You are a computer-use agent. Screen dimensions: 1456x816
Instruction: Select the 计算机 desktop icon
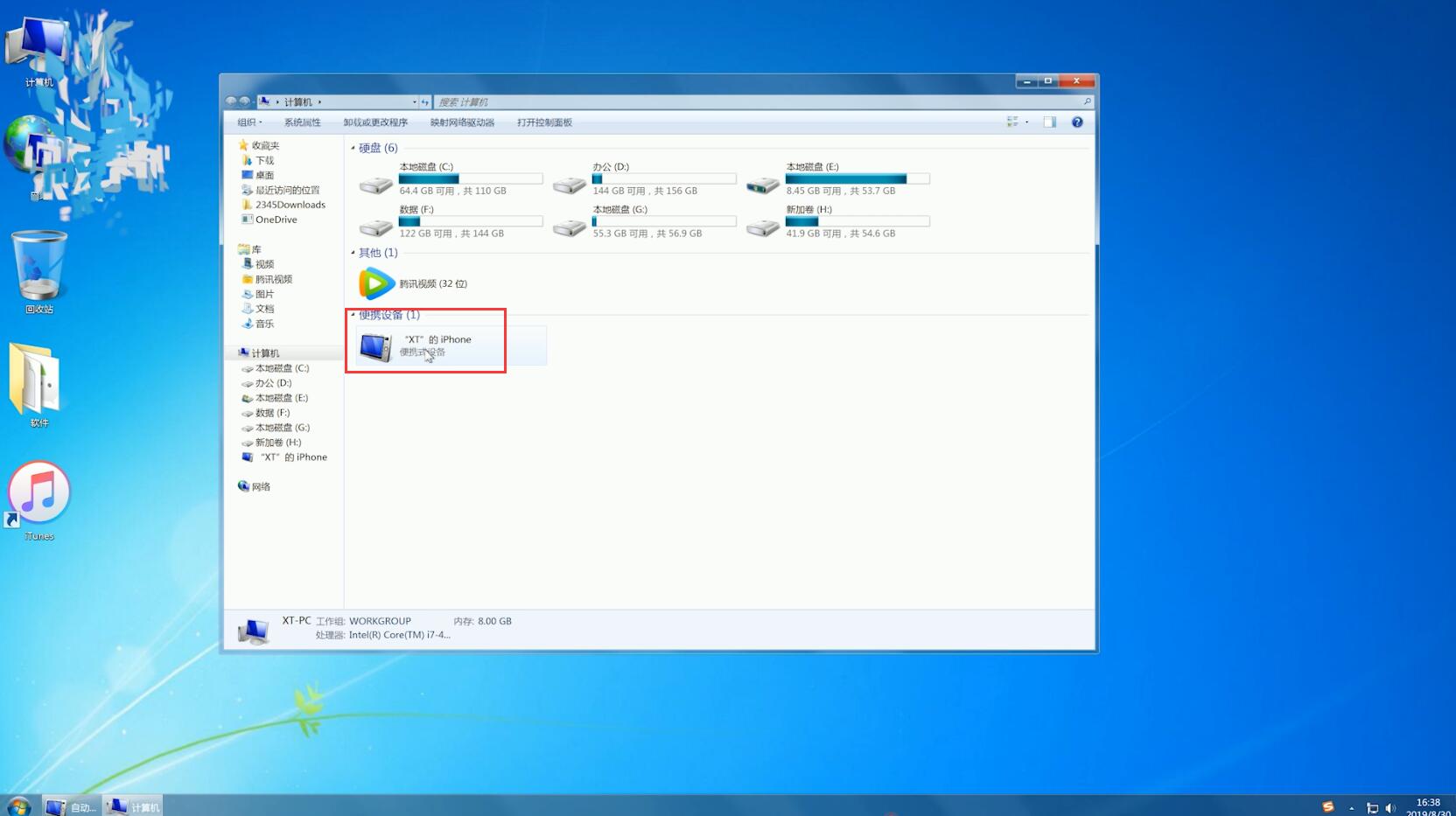click(38, 51)
